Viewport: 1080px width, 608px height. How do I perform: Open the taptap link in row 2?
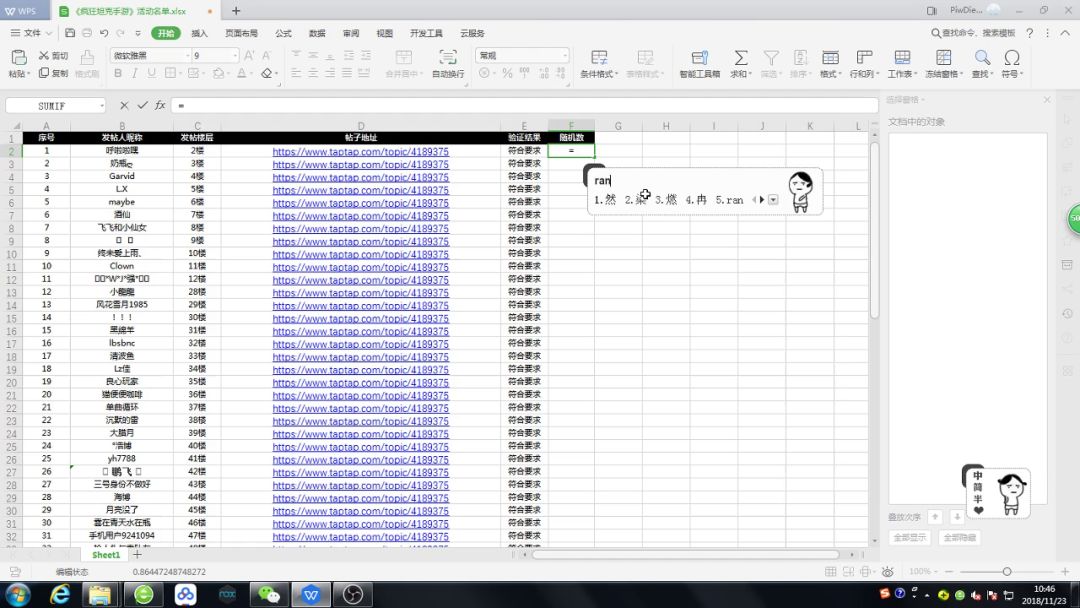click(x=360, y=152)
